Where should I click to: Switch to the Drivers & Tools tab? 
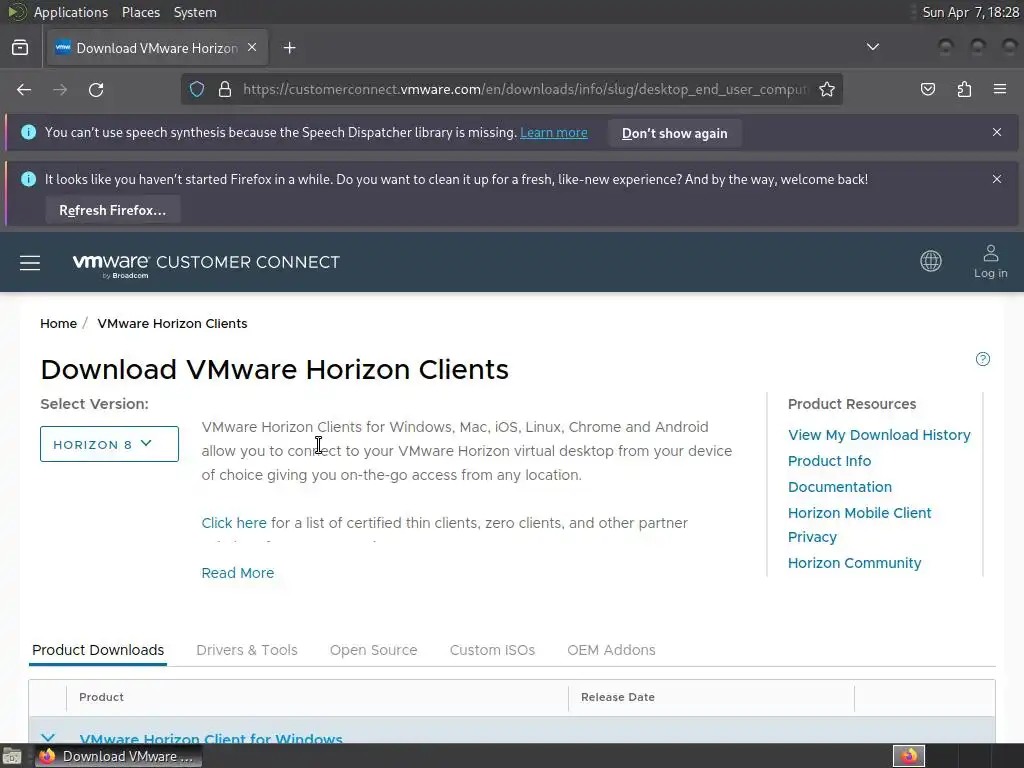tap(247, 650)
